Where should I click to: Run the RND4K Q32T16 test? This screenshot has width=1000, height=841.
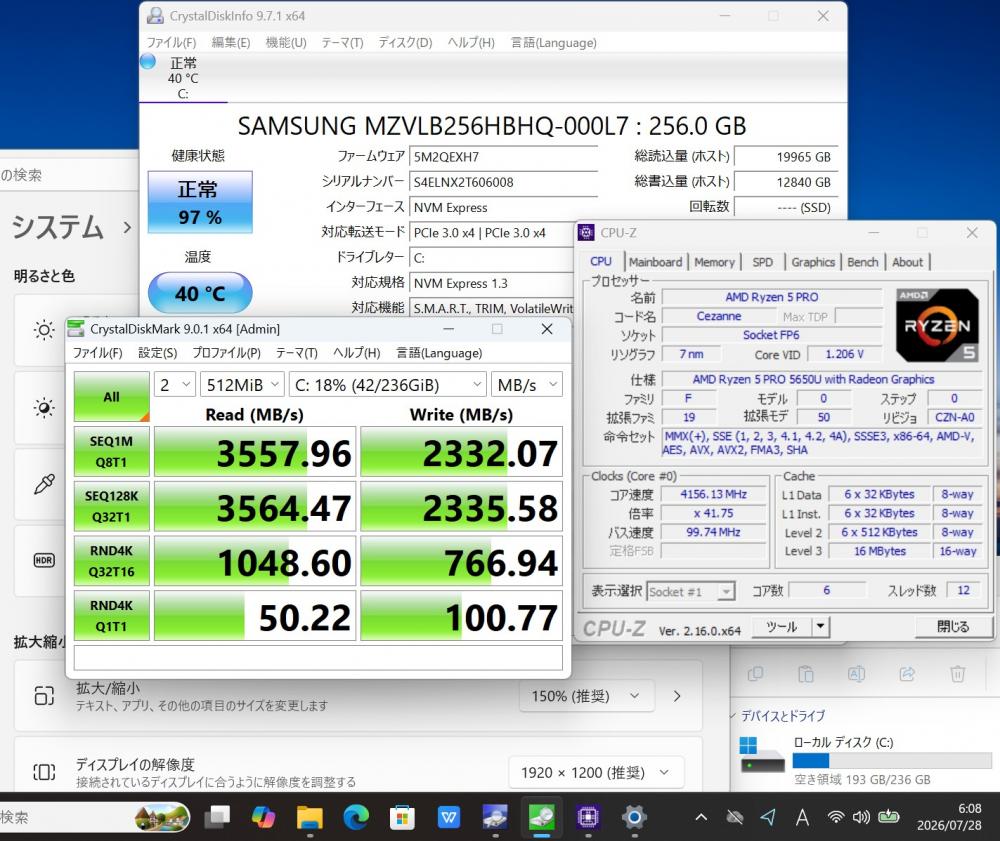(x=112, y=561)
